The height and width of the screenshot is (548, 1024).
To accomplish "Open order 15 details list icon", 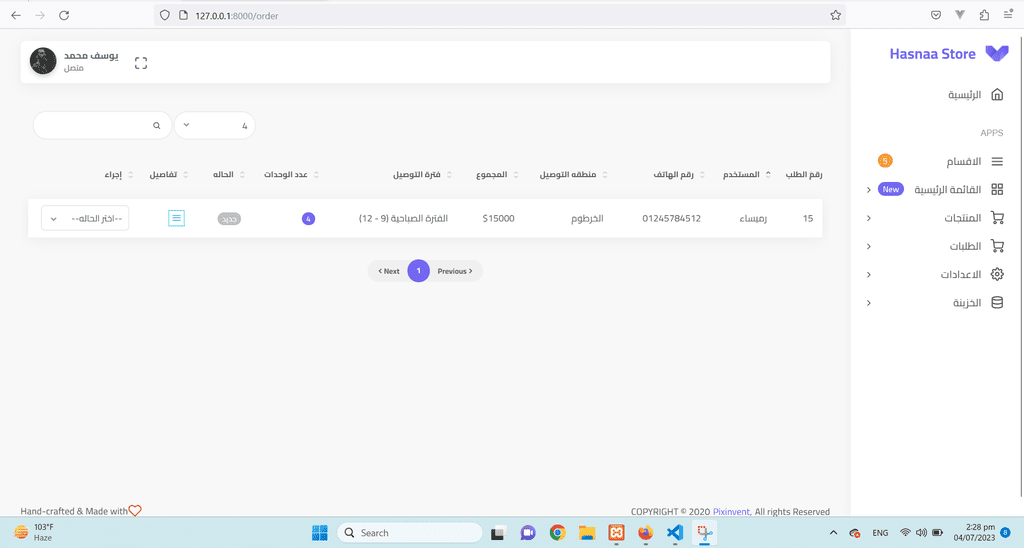I will tap(176, 218).
